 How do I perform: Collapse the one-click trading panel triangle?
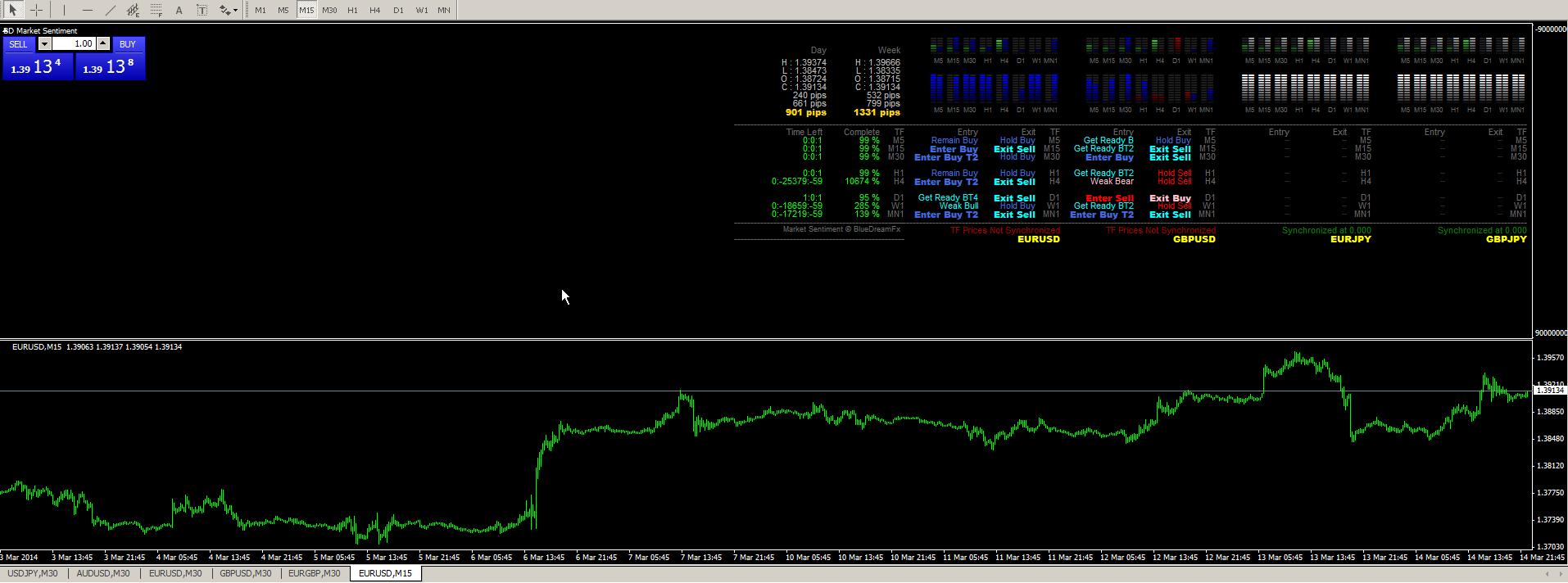pos(6,30)
